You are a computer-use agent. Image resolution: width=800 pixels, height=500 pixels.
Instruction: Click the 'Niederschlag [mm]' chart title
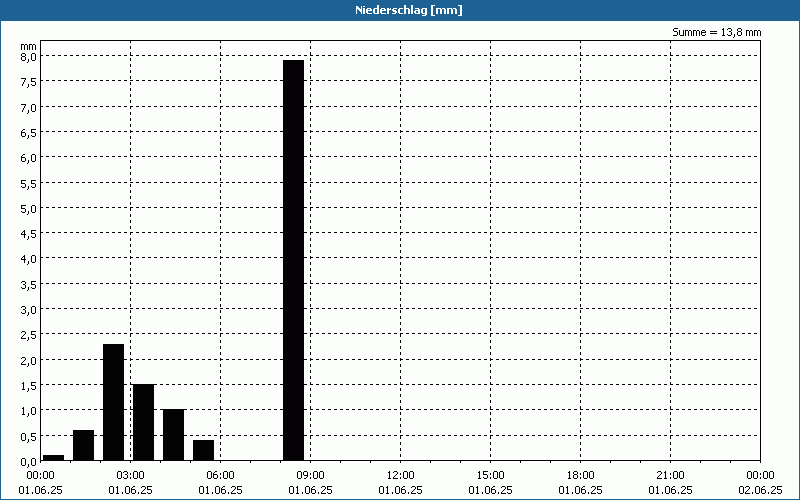pyautogui.click(x=409, y=10)
